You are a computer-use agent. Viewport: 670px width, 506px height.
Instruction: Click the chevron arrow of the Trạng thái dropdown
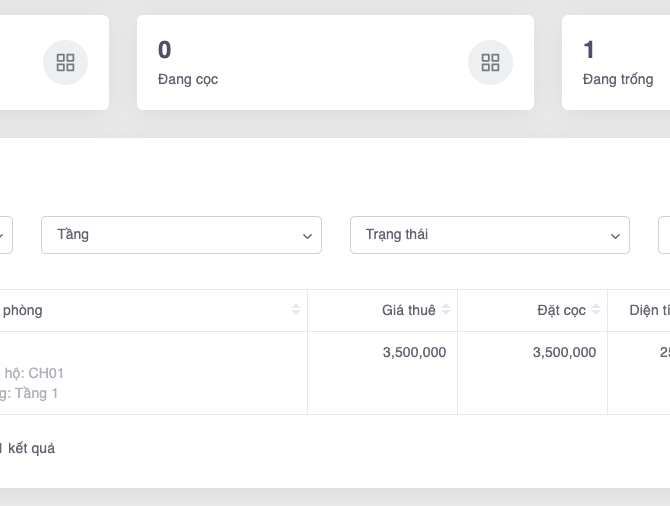[615, 236]
